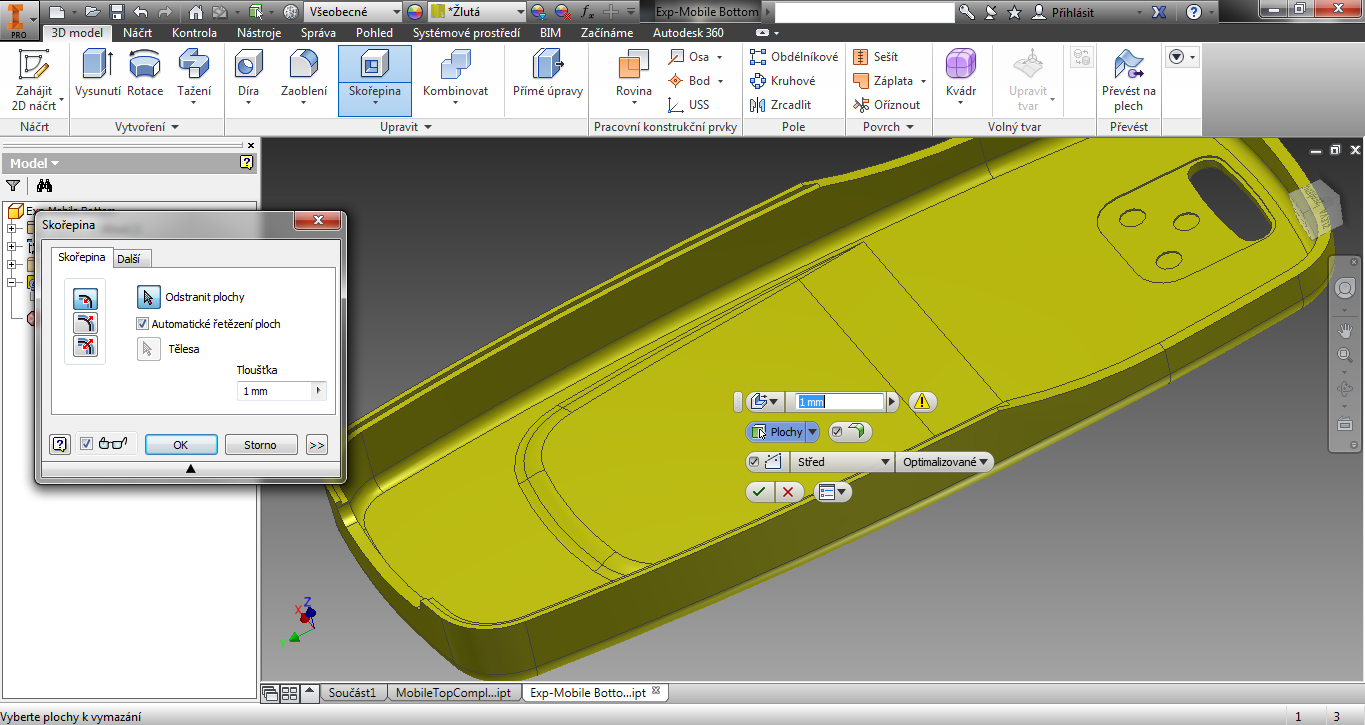Toggle the approximation checkbox beside Střed

pyautogui.click(x=754, y=462)
